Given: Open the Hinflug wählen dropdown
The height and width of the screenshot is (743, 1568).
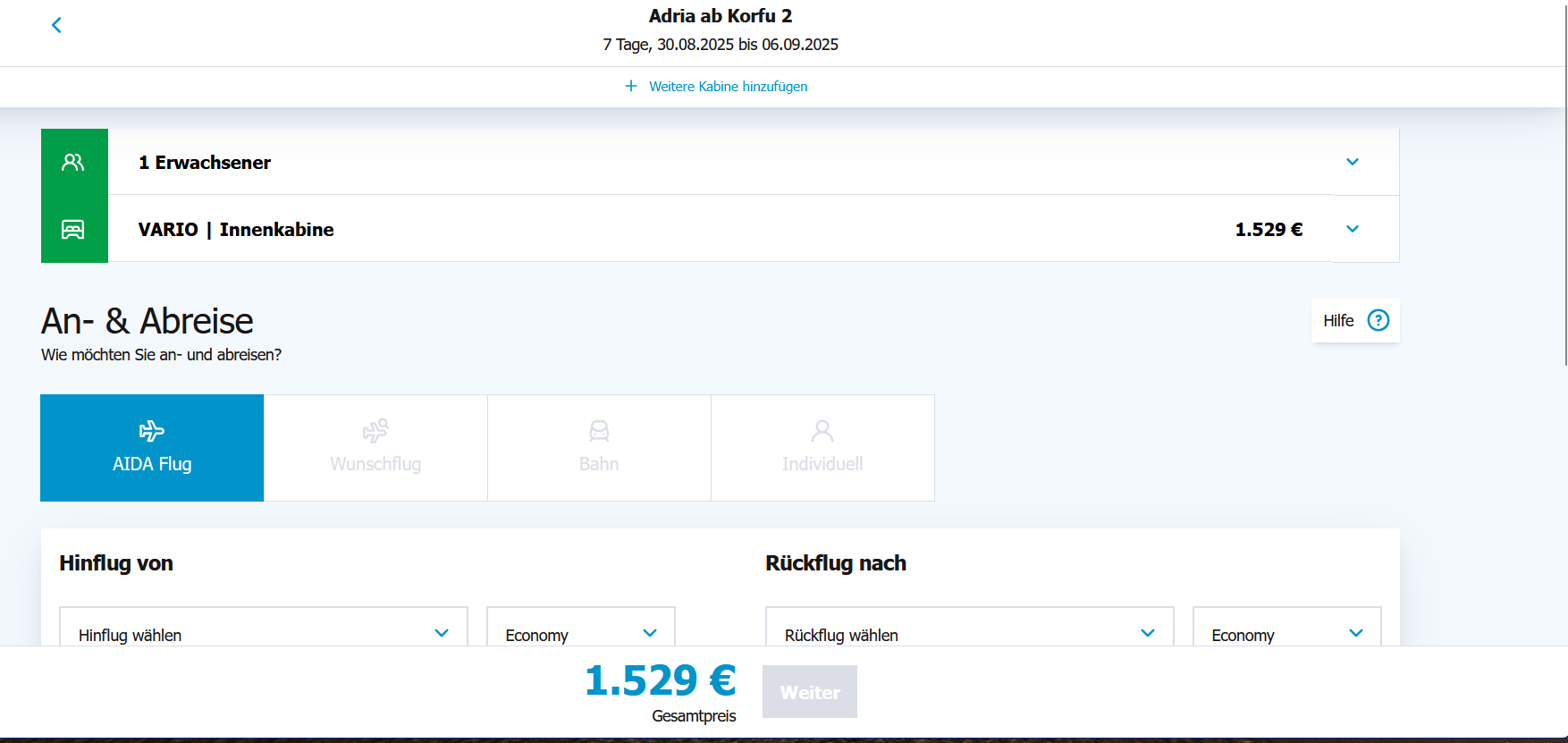Looking at the screenshot, I should [x=263, y=633].
